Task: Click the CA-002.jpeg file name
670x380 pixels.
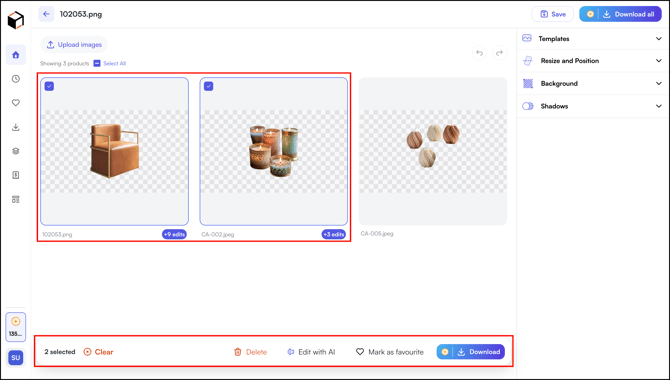Action: click(218, 234)
